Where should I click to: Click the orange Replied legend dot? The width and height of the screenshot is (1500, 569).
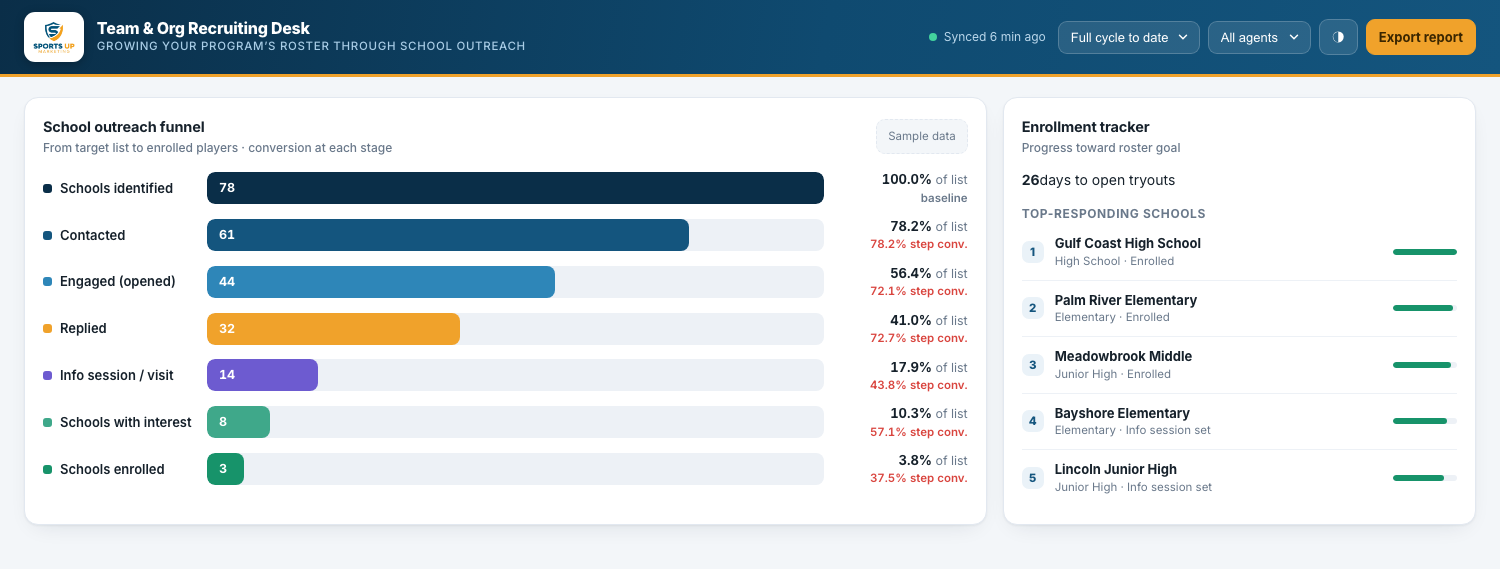(x=47, y=329)
